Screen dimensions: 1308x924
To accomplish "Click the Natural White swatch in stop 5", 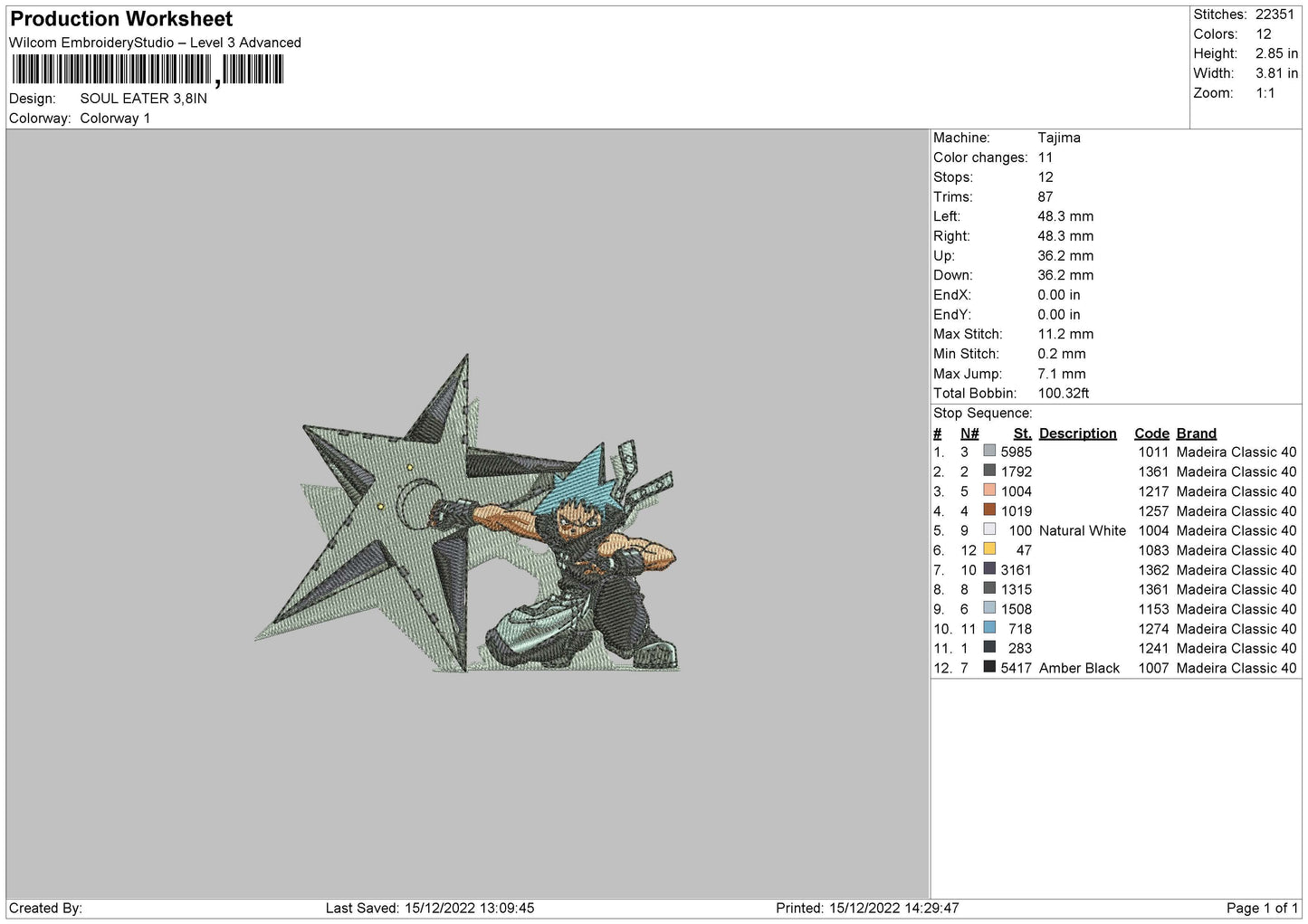I will pos(989,530).
